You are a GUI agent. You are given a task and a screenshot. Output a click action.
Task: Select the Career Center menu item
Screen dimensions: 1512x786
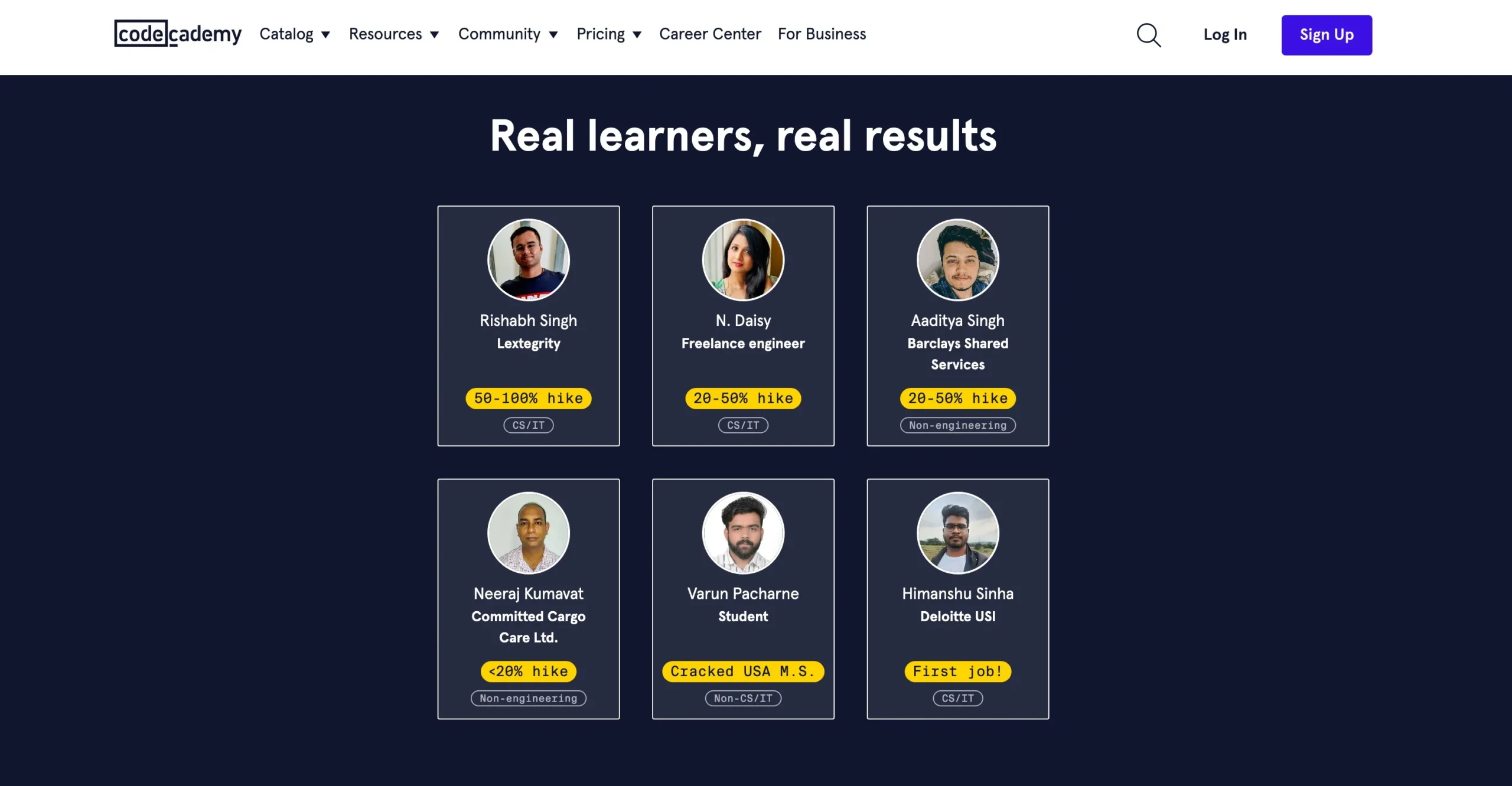[x=710, y=34]
